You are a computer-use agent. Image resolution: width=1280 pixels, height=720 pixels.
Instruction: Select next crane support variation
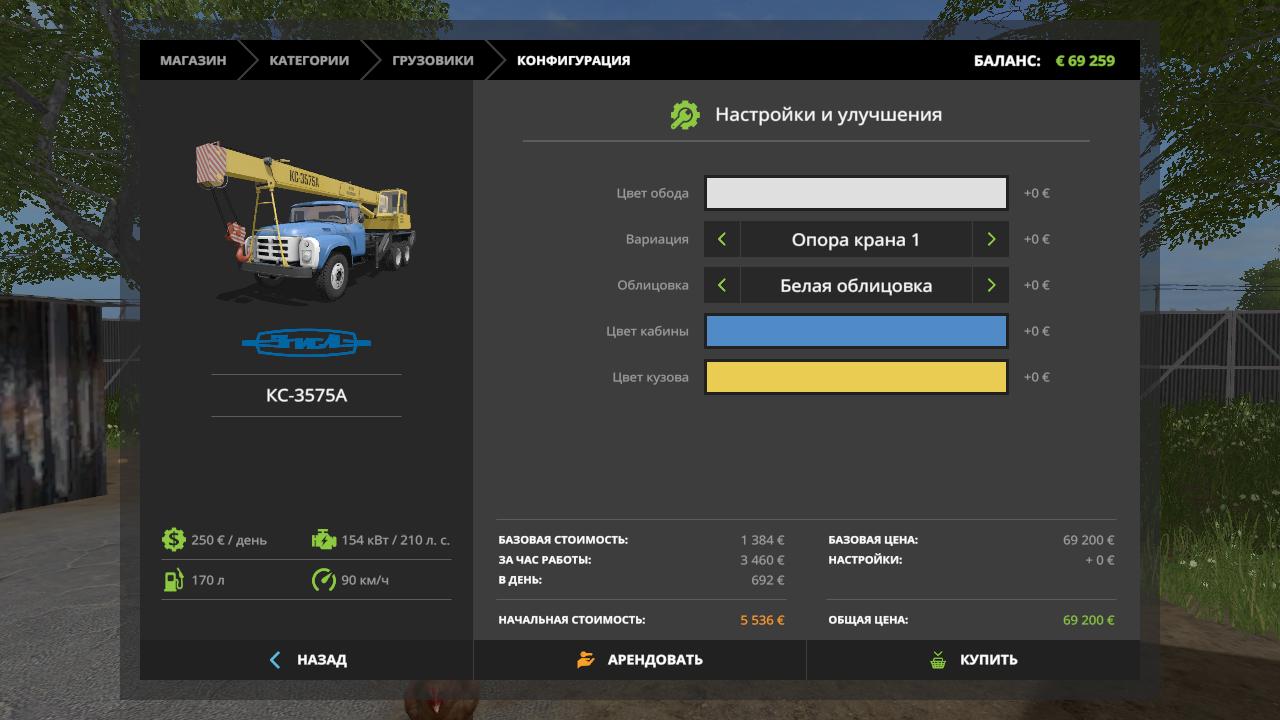[x=991, y=239]
